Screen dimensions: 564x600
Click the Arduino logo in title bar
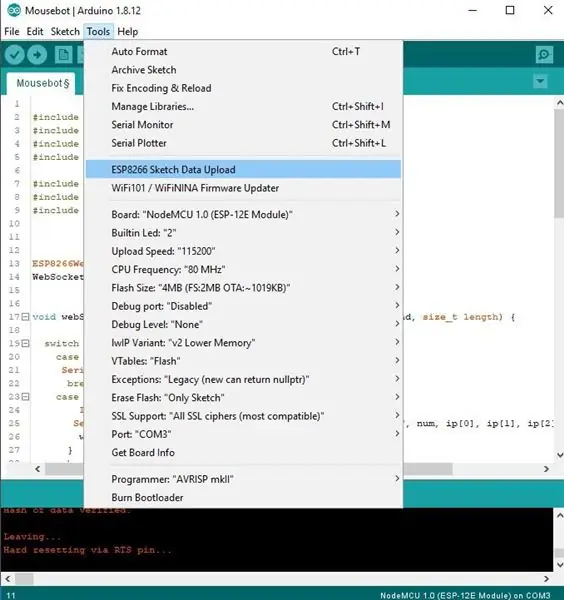pos(14,10)
